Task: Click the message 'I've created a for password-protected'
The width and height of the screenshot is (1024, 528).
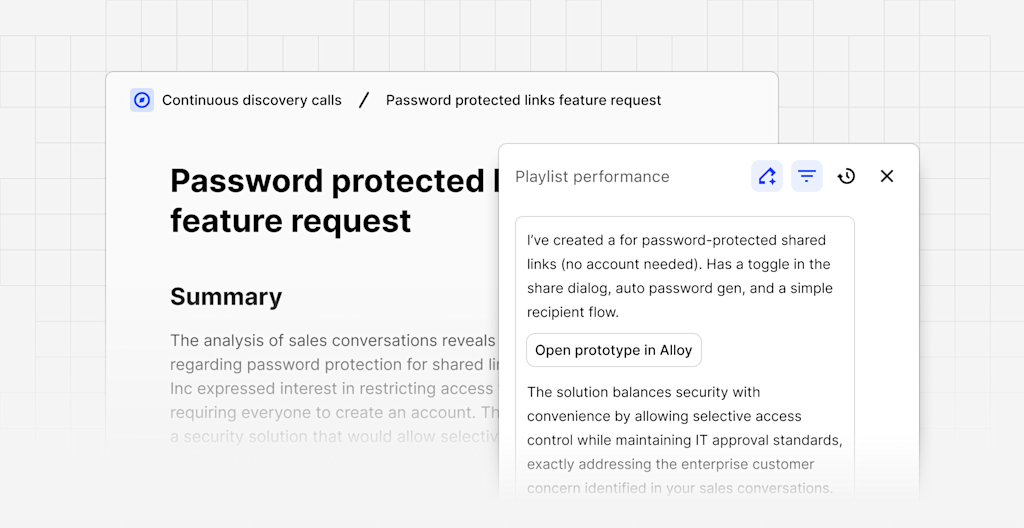Action: 676,241
